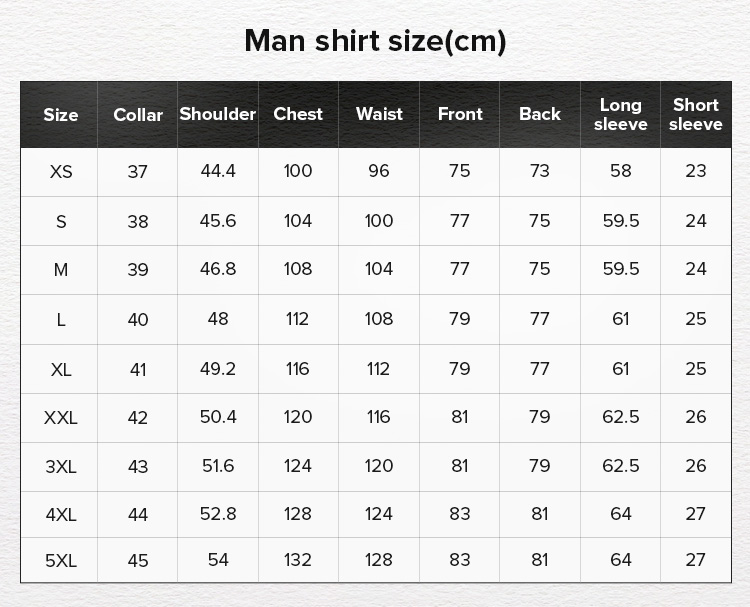750x607 pixels.
Task: Click the Collar column header
Action: [138, 115]
